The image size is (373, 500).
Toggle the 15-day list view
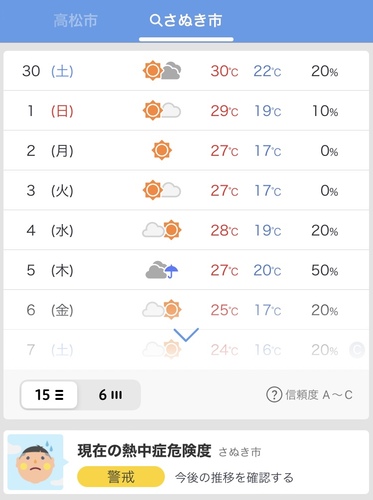(49, 395)
